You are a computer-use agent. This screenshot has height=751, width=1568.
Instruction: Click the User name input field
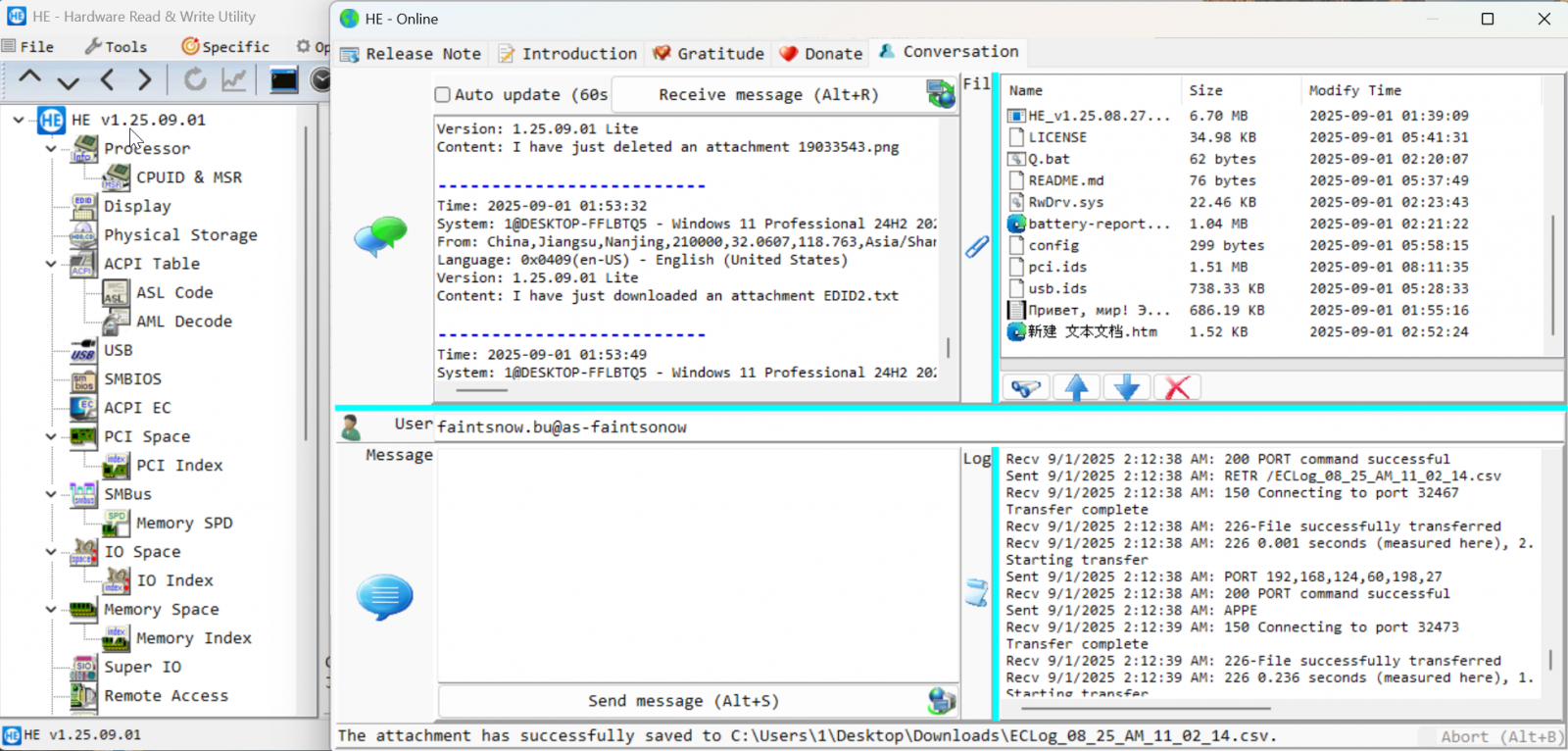click(x=1000, y=427)
